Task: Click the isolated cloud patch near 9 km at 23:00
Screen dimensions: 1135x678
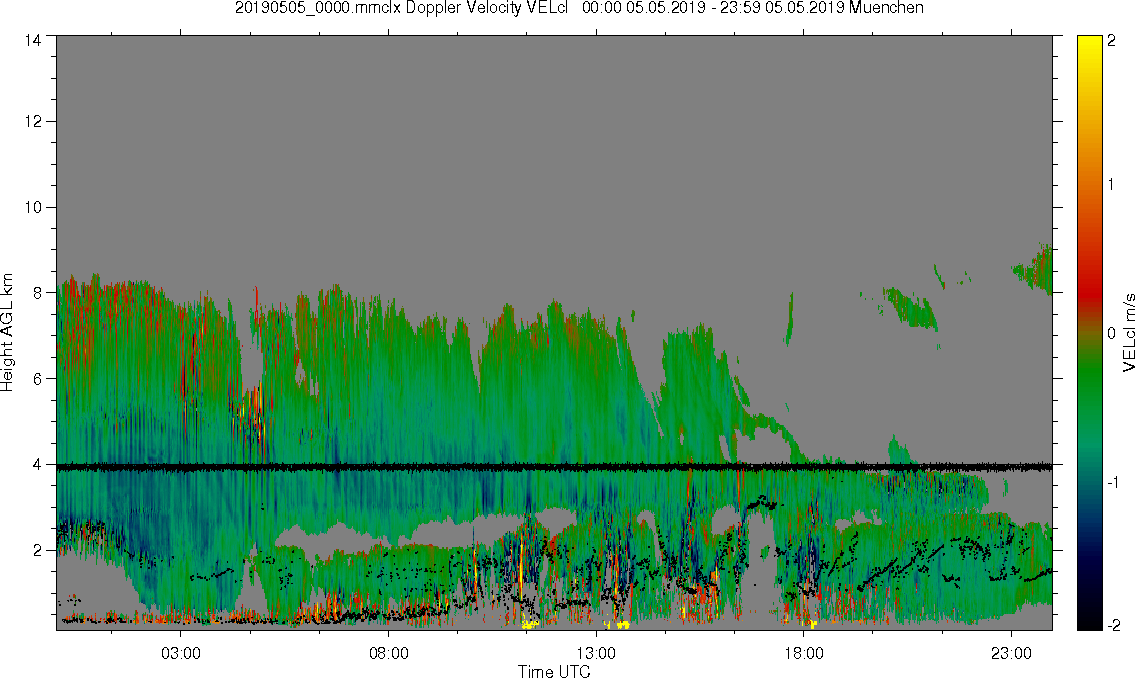Action: click(1035, 269)
